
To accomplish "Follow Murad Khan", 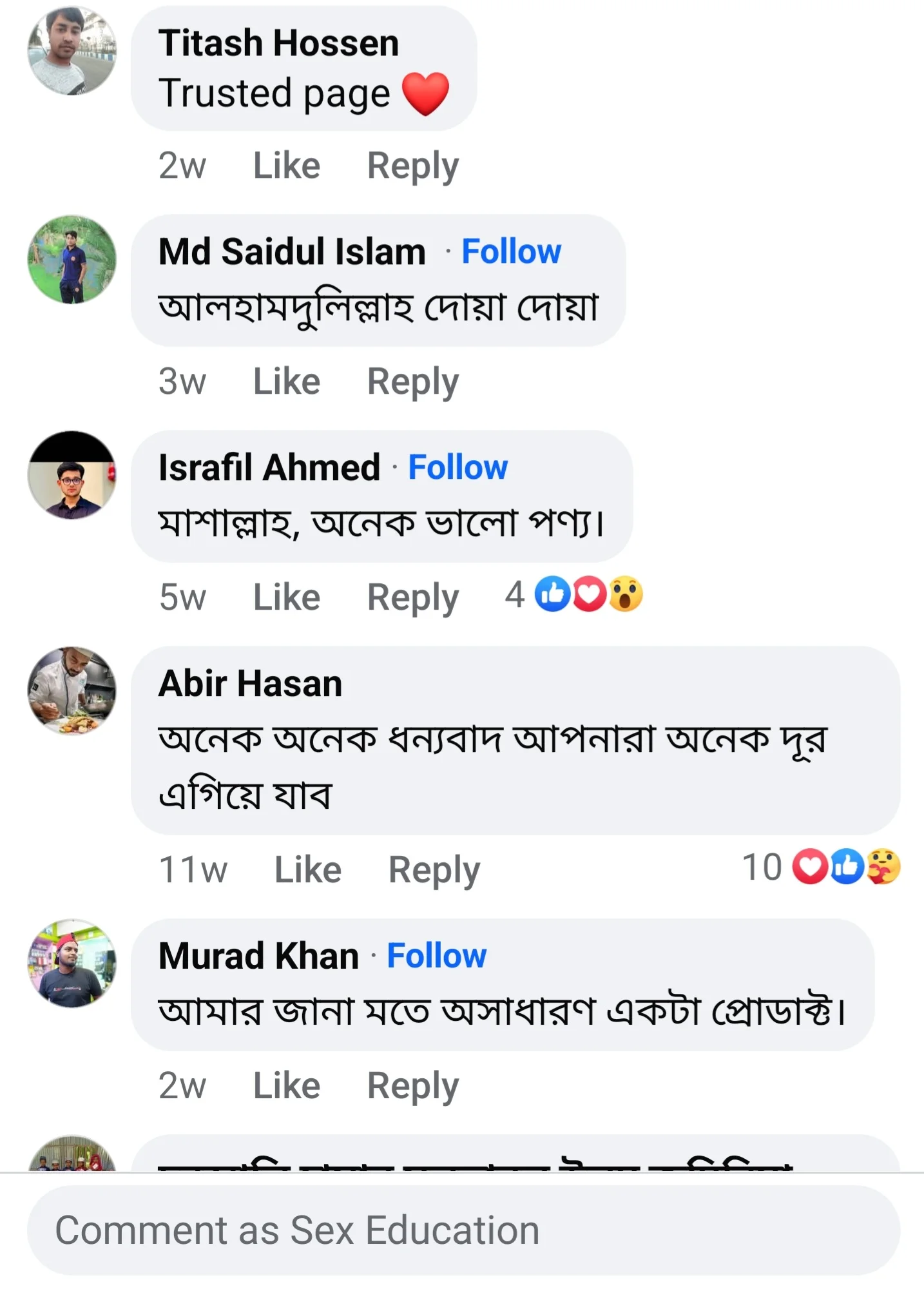I will [x=436, y=955].
